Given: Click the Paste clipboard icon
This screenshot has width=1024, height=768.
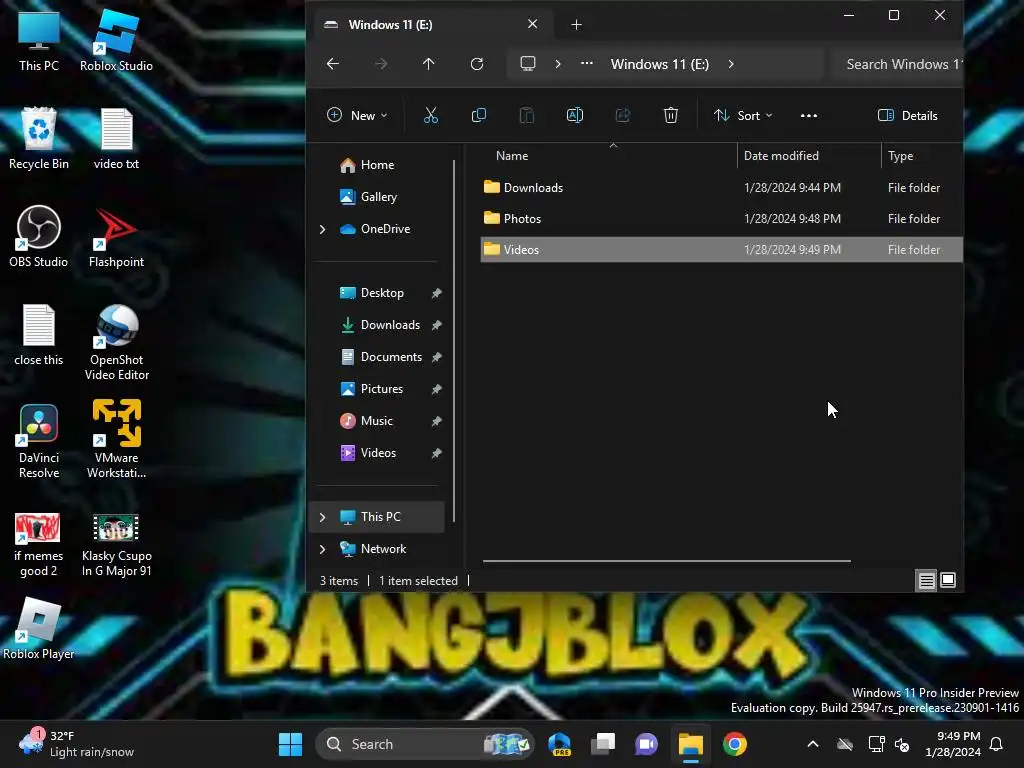Looking at the screenshot, I should click(x=526, y=116).
